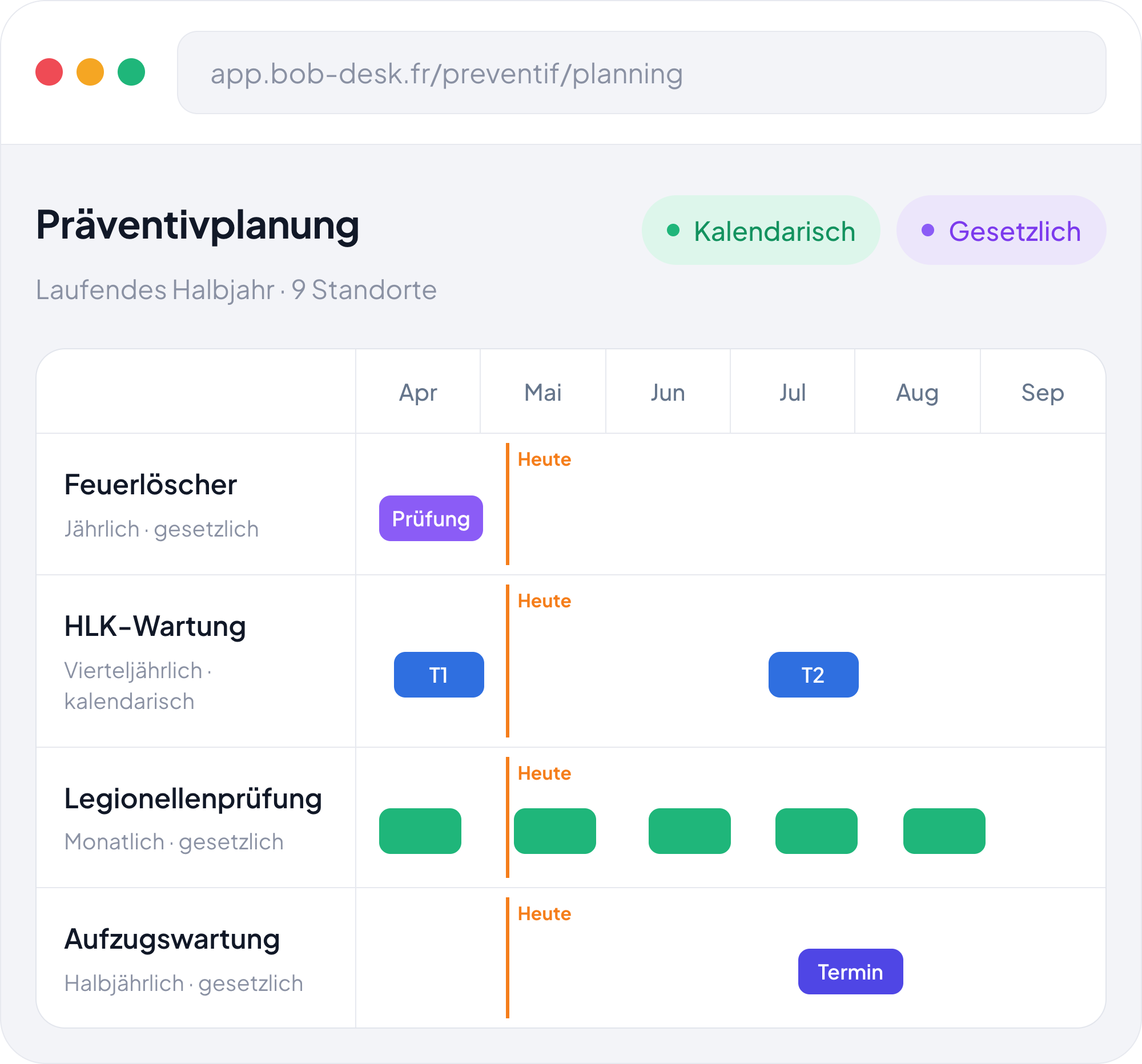Open the T1 HLK-Wartung block

(x=439, y=675)
